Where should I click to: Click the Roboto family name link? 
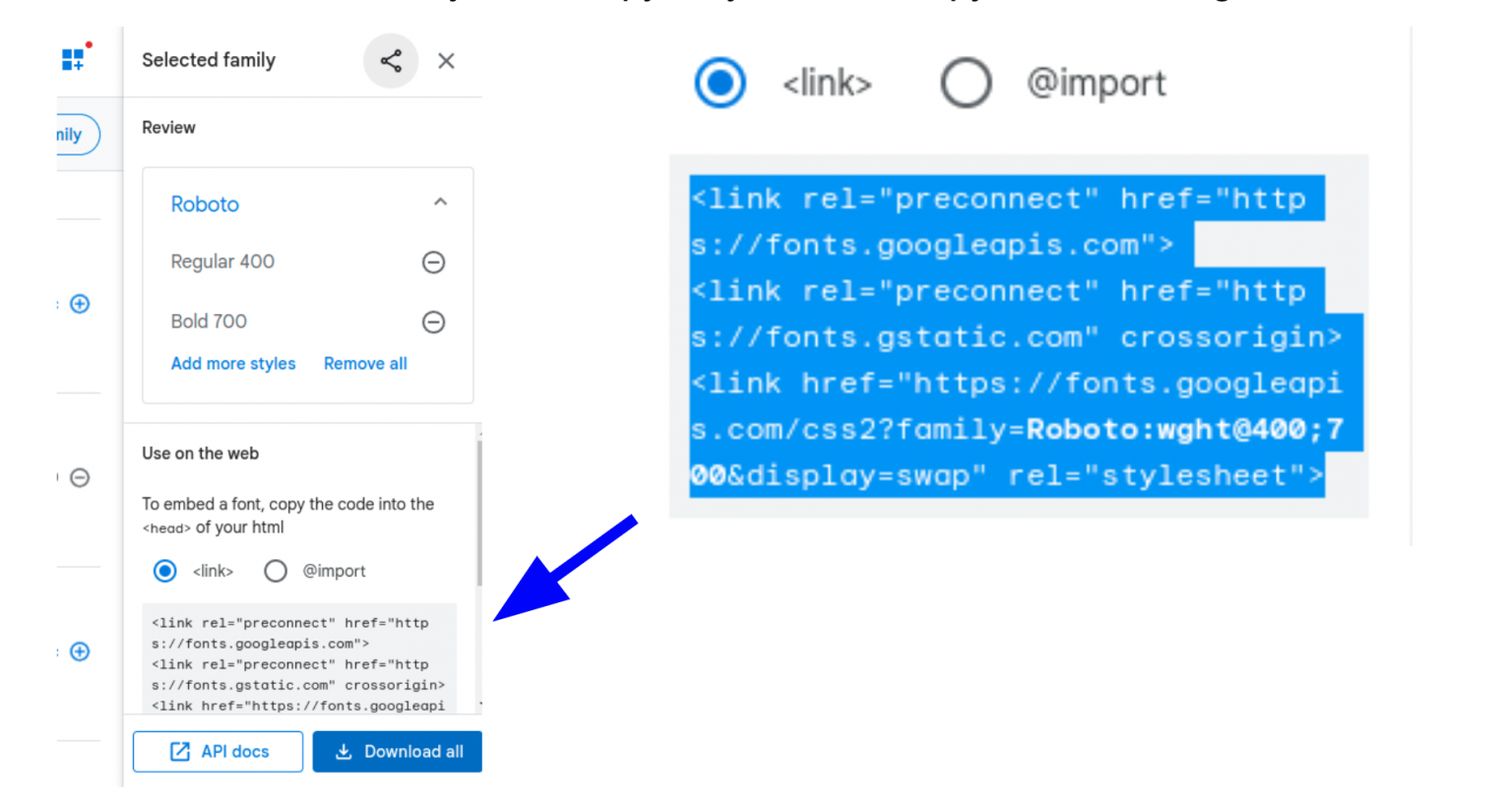[x=205, y=204]
